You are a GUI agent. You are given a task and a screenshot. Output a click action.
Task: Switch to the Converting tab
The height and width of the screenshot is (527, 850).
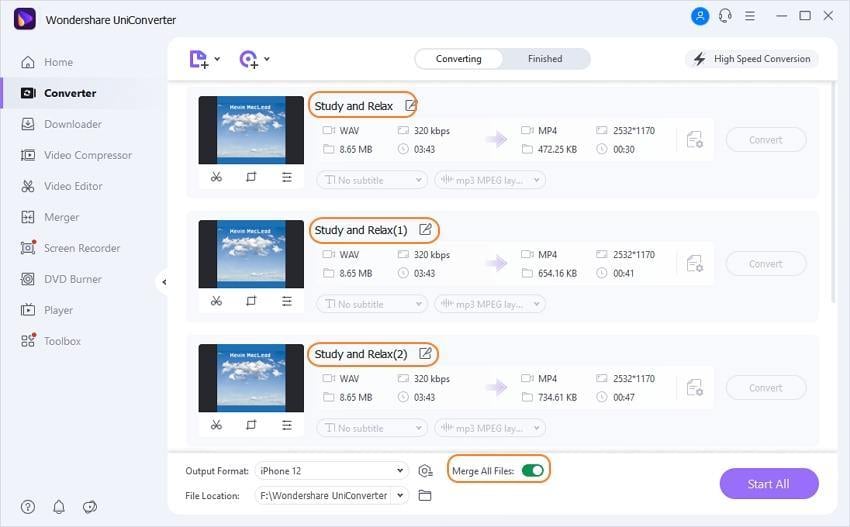click(x=459, y=59)
